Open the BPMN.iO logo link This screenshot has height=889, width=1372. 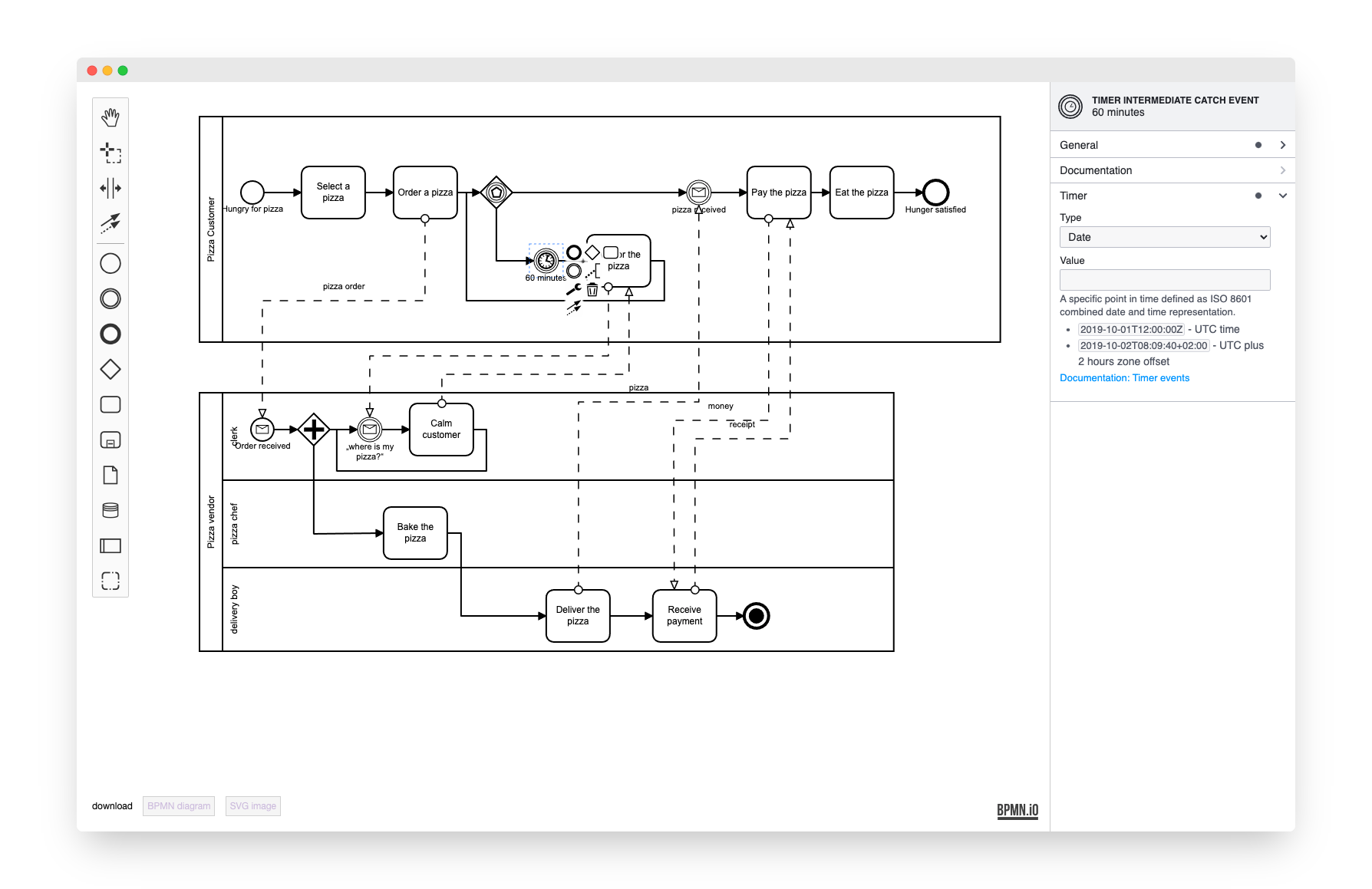(1017, 811)
